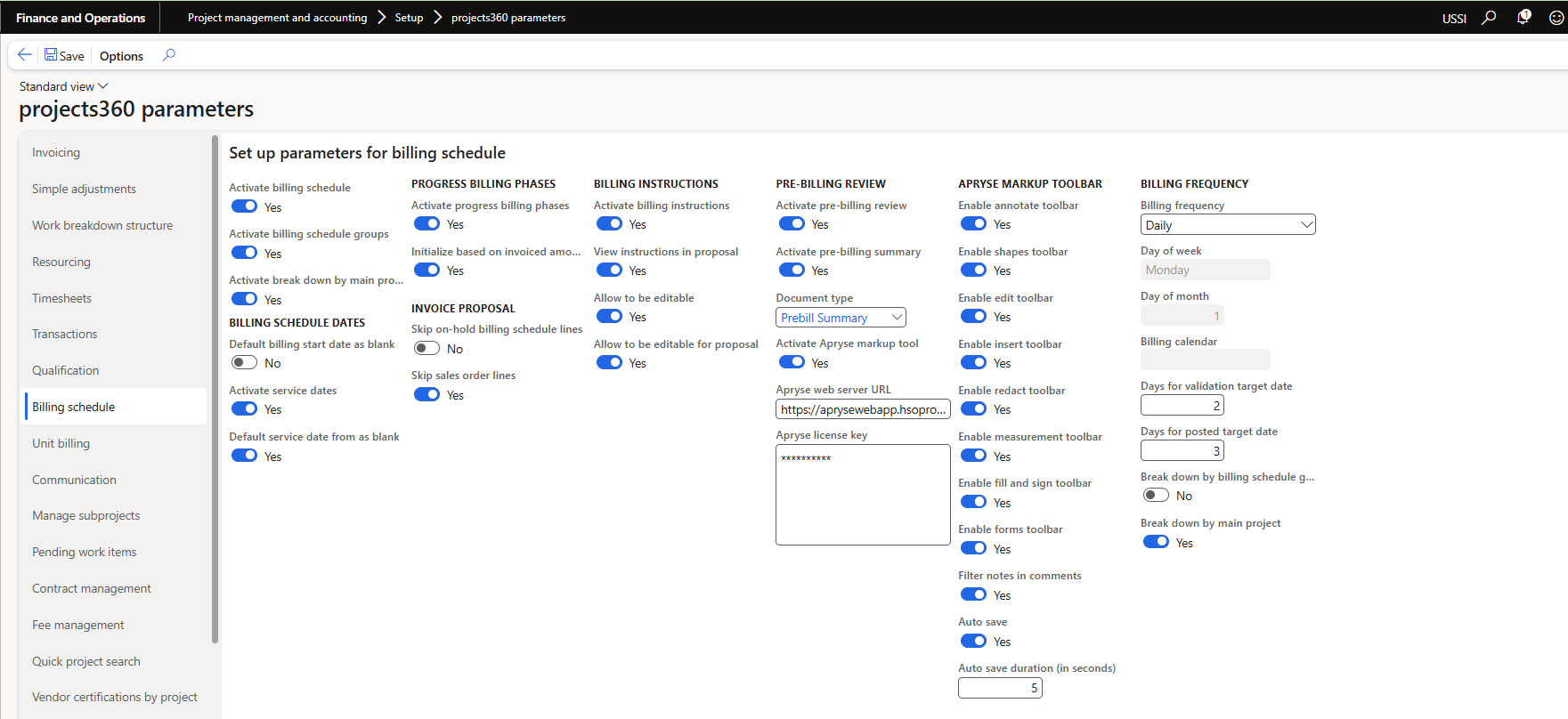Toggle Activate billing schedule switch
Viewport: 1568px width, 719px height.
pos(244,206)
